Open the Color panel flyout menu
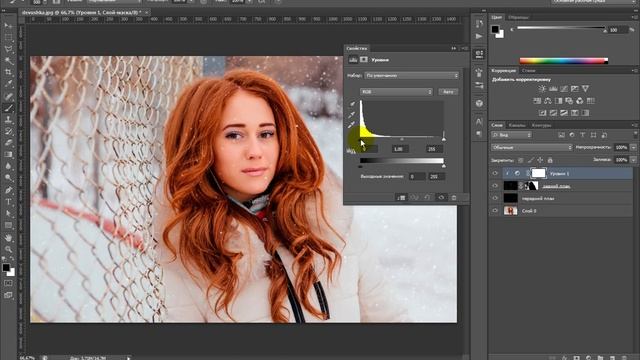Viewport: 640px width, 360px height. pyautogui.click(x=634, y=17)
